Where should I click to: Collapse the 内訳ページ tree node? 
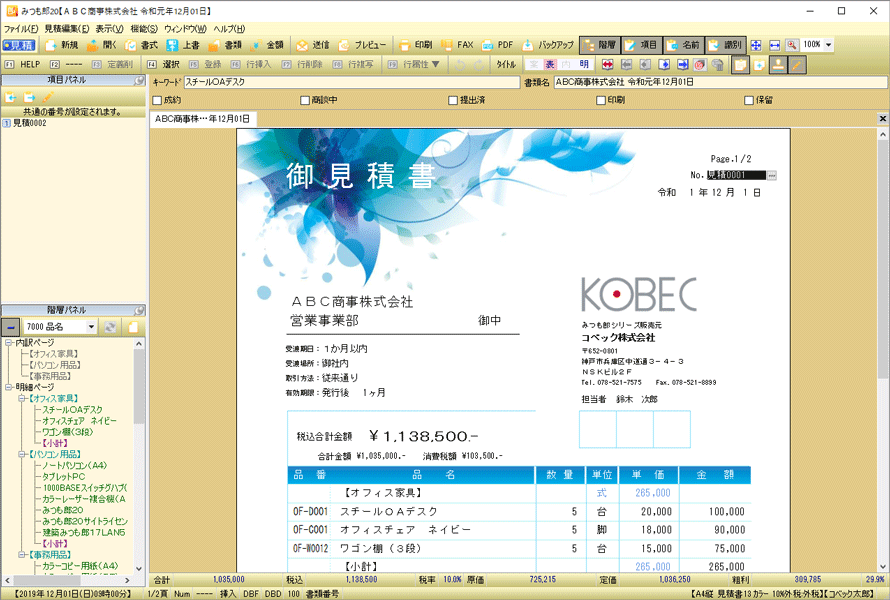coord(9,343)
